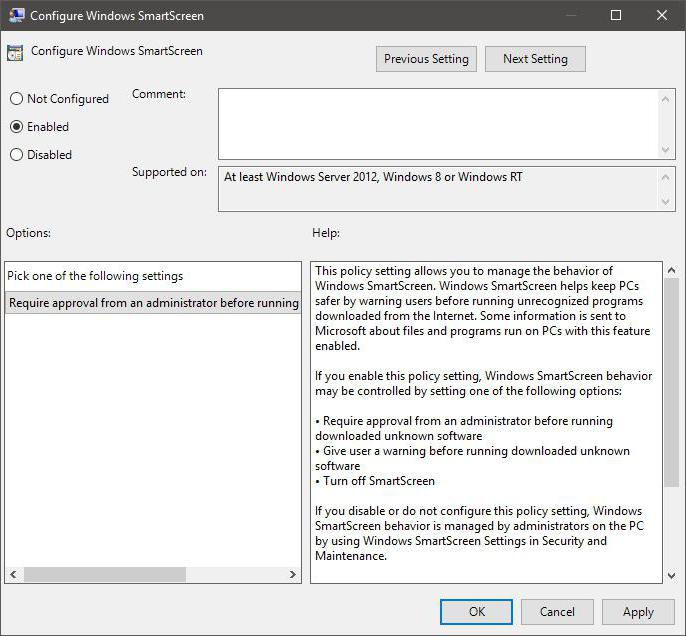Click Supported on scroll up arrow
The width and height of the screenshot is (686, 636).
[665, 177]
